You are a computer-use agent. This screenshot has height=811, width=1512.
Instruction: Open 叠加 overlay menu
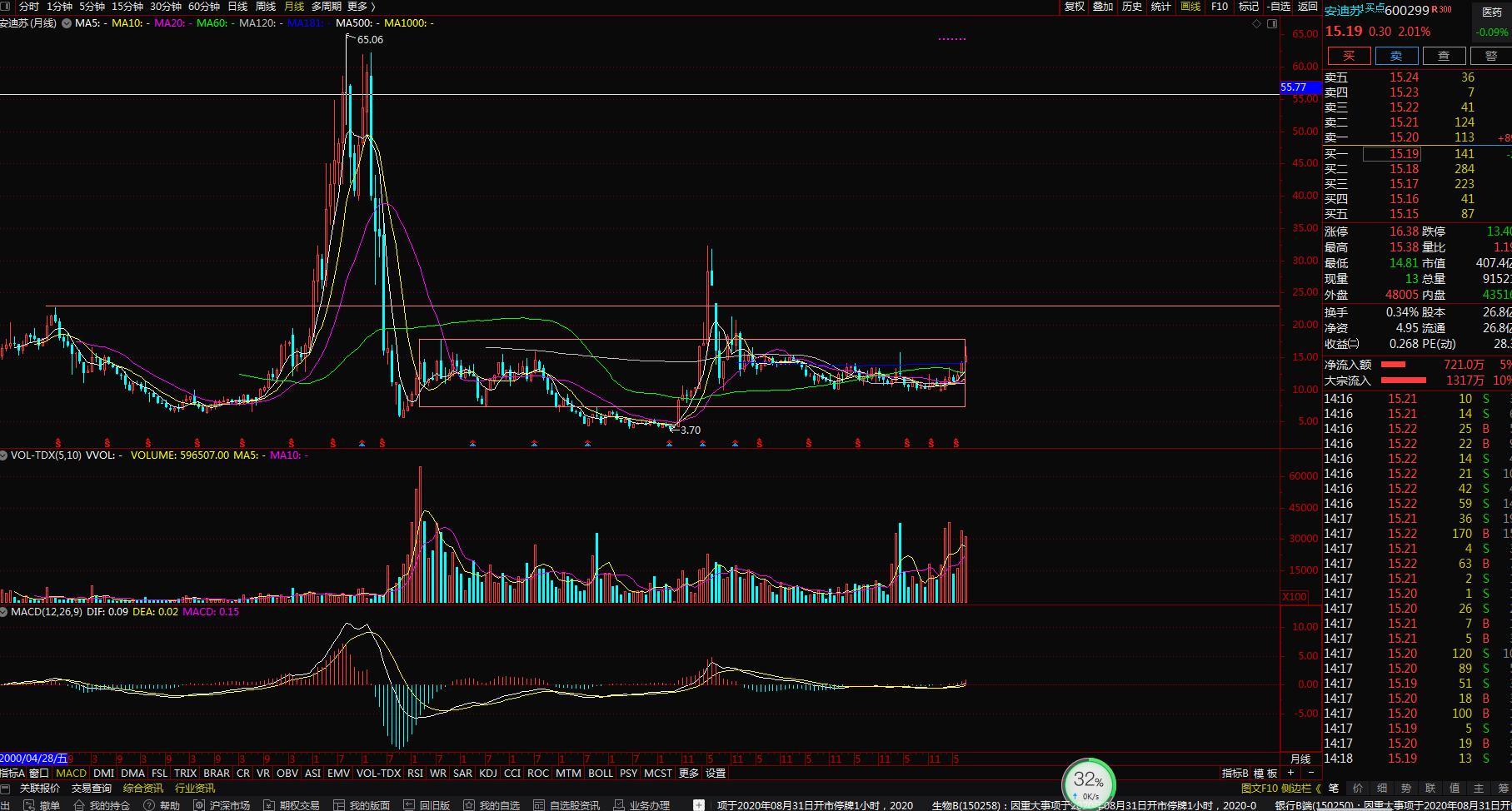[x=1103, y=6]
